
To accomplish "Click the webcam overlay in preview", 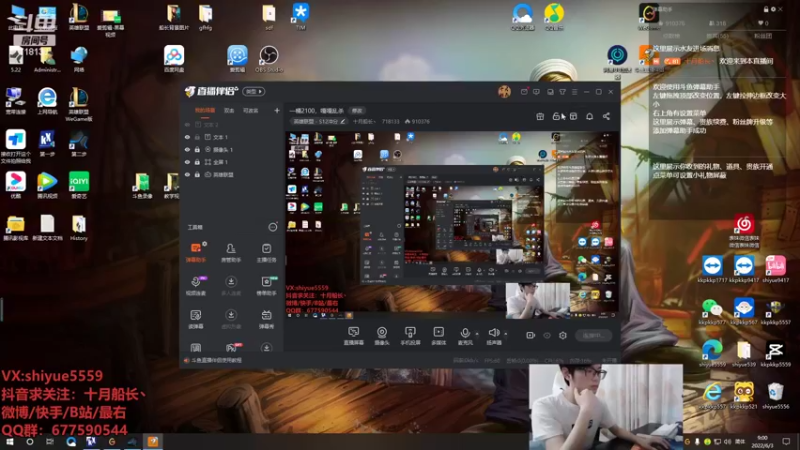I will click(x=537, y=299).
